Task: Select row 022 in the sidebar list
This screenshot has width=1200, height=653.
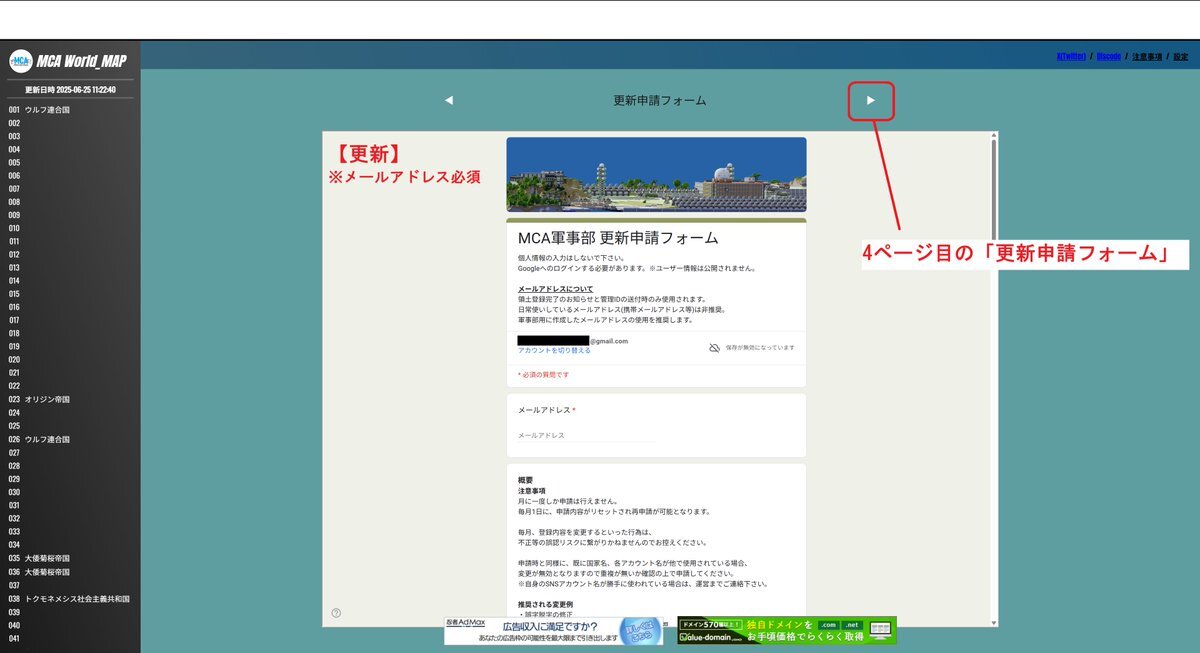Action: click(x=70, y=386)
